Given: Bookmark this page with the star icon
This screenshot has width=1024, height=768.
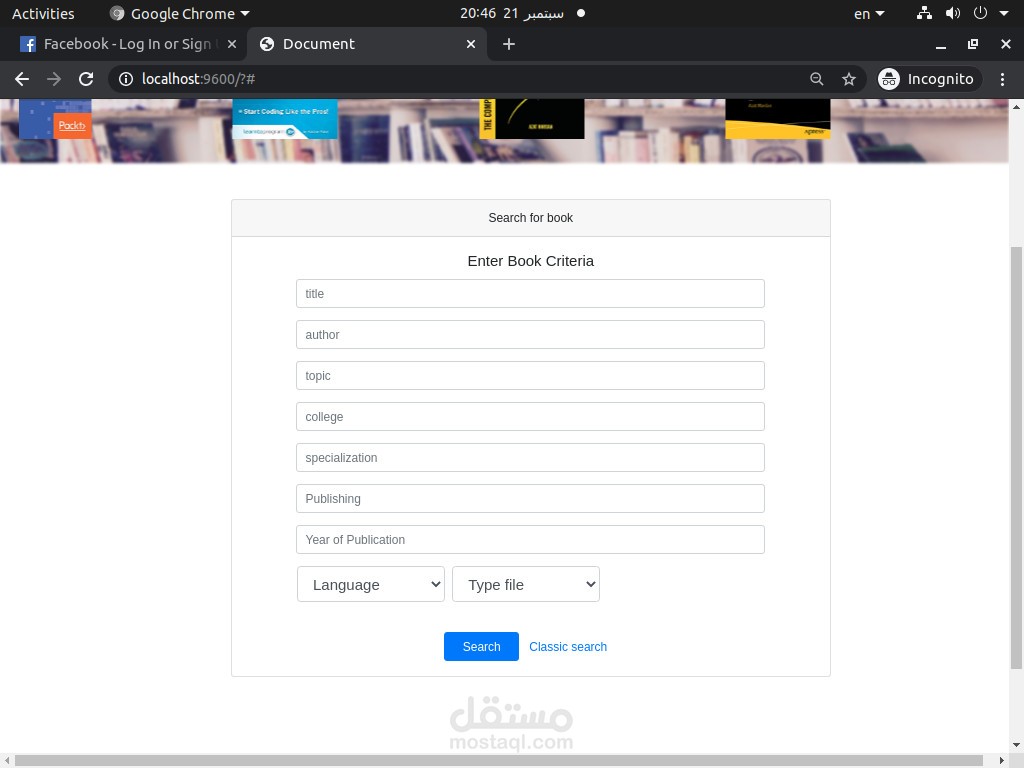Looking at the screenshot, I should [848, 79].
